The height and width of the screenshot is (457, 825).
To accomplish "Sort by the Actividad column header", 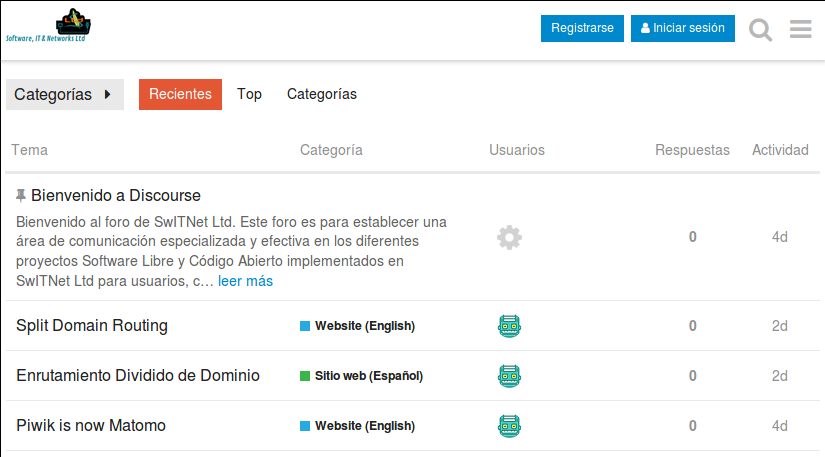I will pos(780,150).
